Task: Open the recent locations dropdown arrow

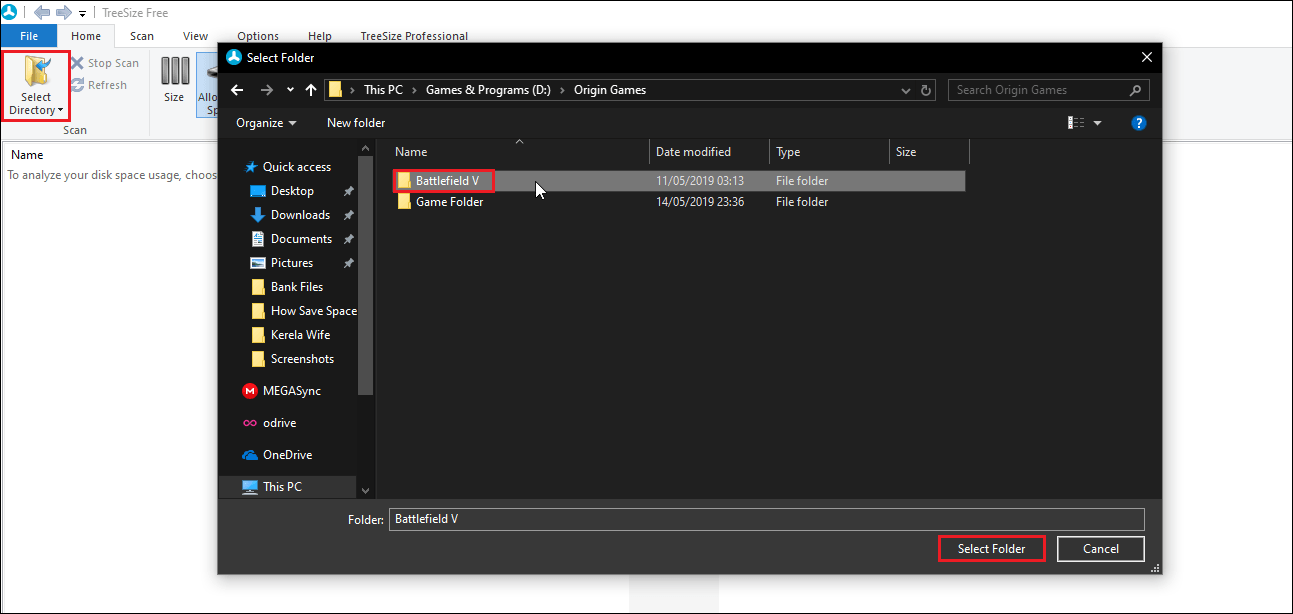Action: coord(290,90)
